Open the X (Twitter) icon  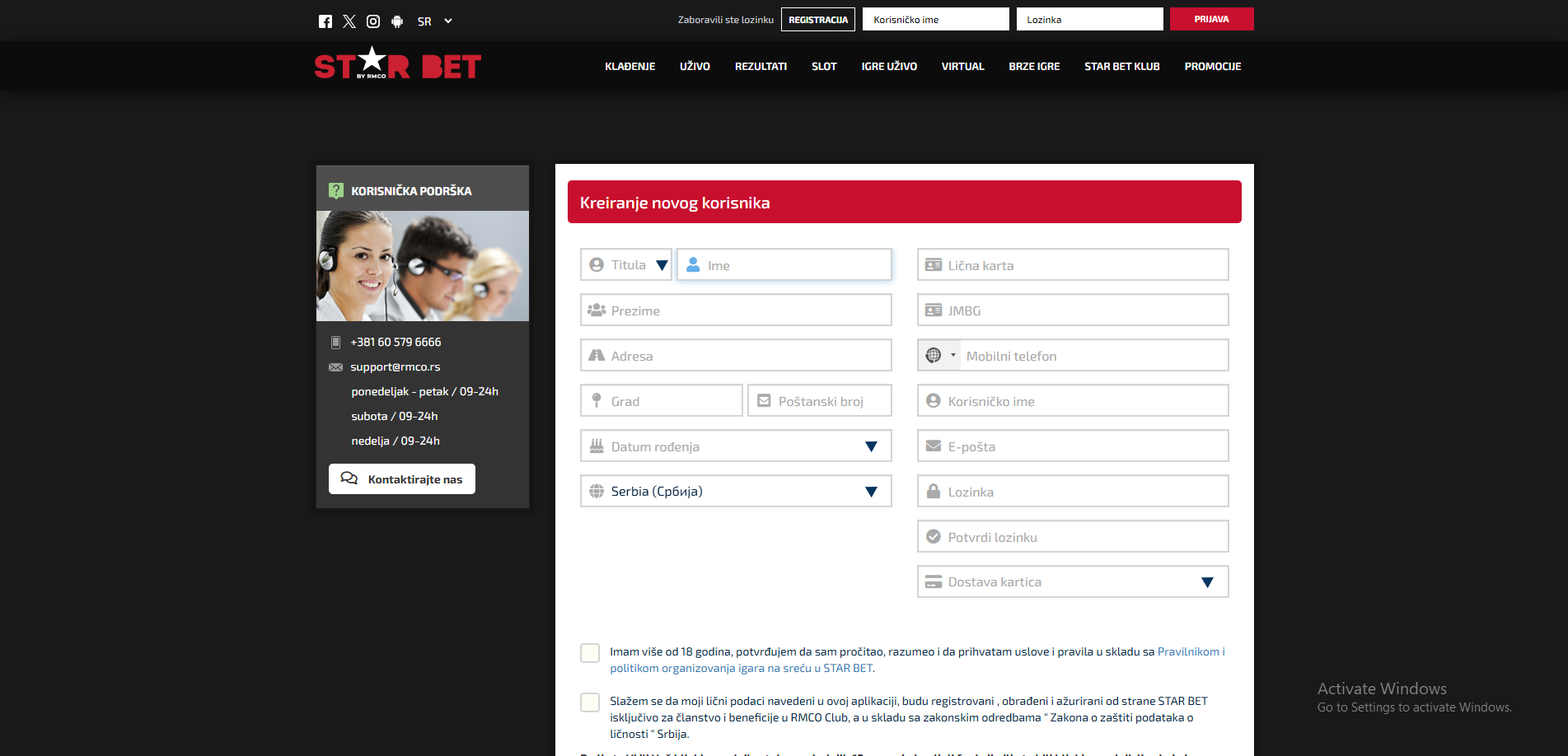(349, 21)
